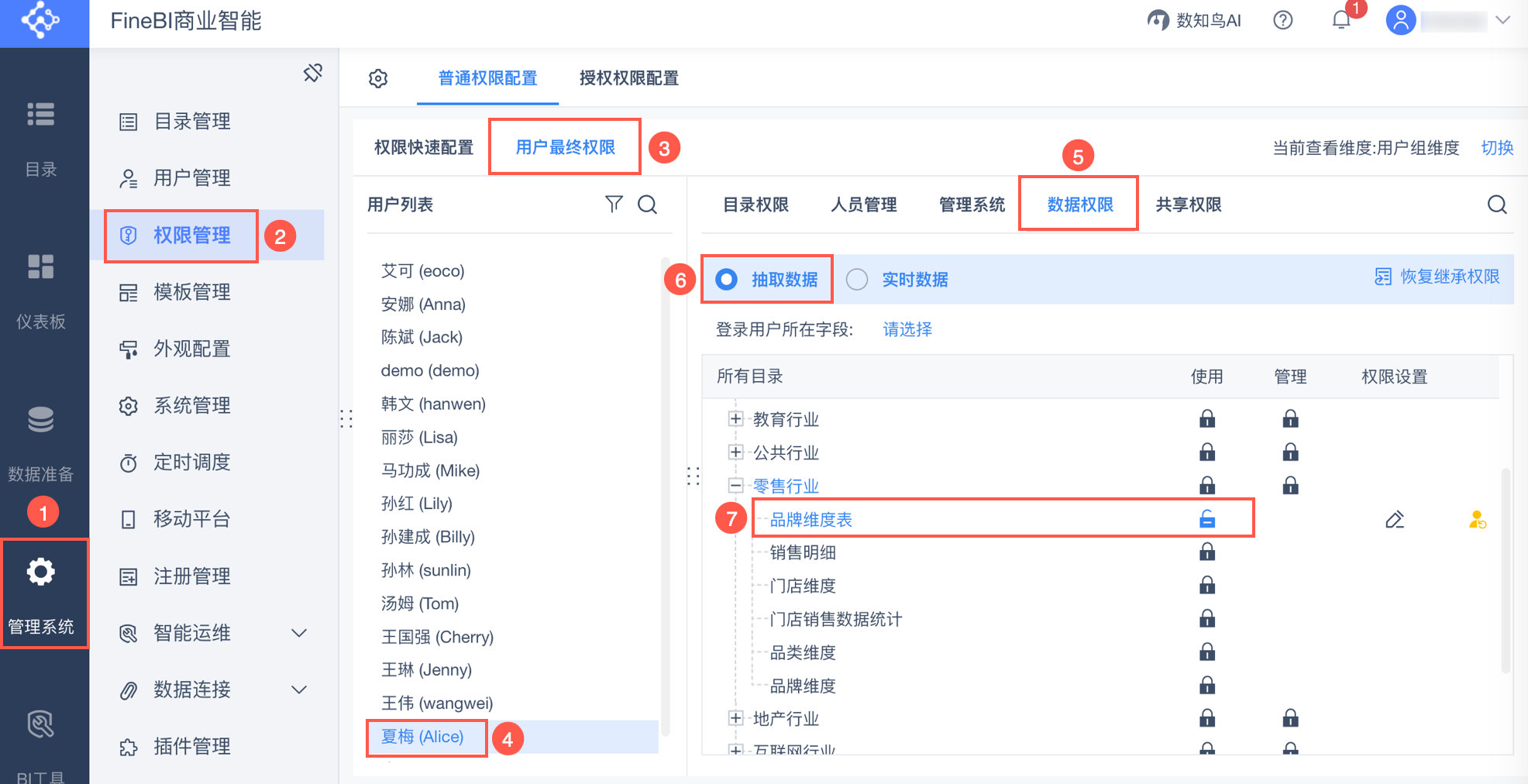Click 切换 to switch view dimension
Screen dimensions: 1528x784
point(1497,148)
